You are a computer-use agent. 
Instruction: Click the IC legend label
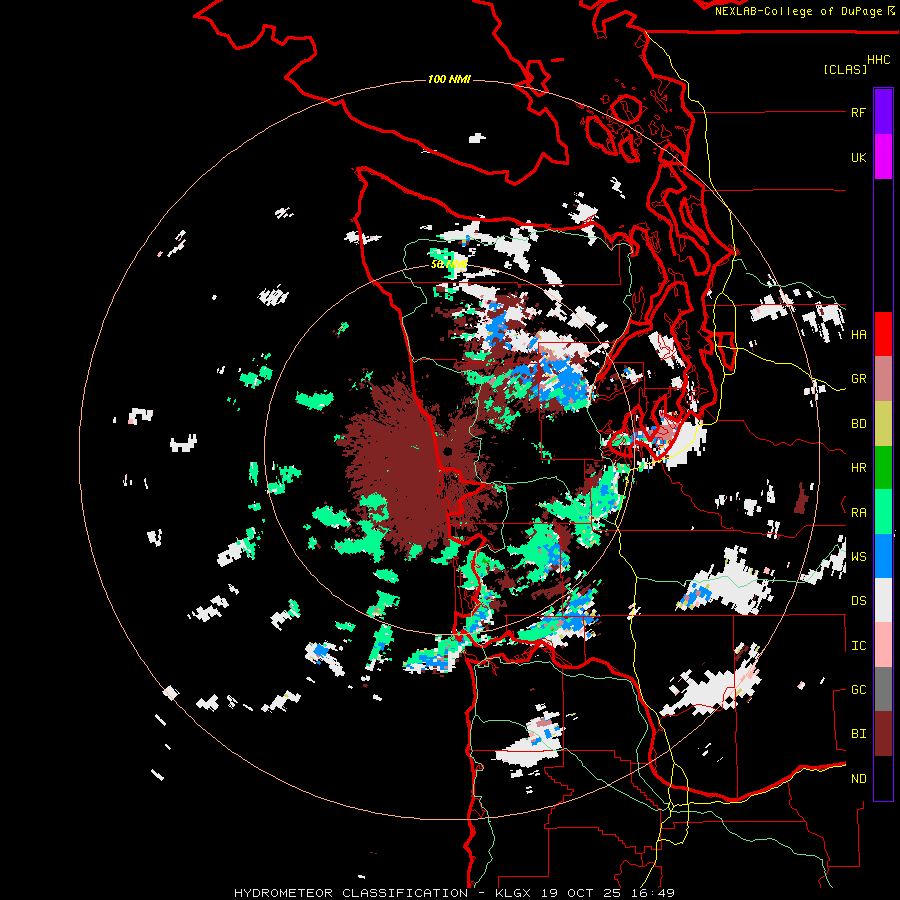click(858, 646)
